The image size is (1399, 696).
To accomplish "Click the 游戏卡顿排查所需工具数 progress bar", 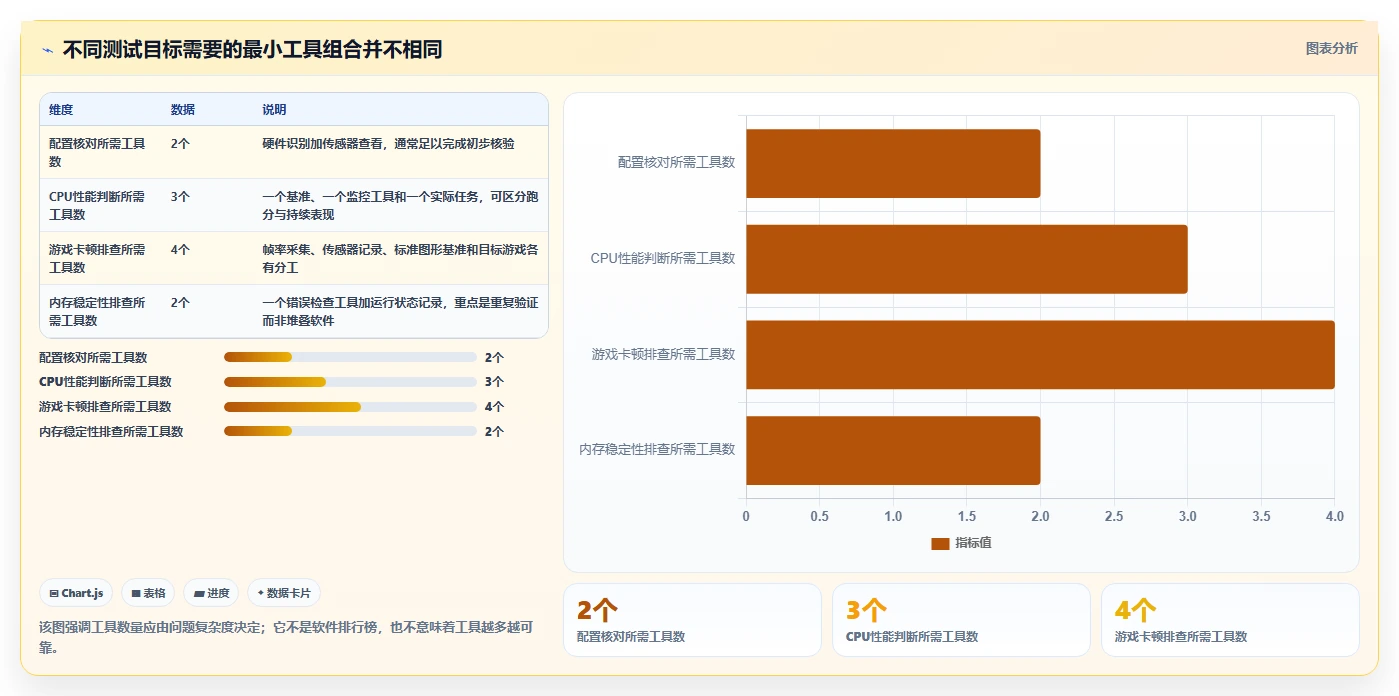I will click(350, 407).
